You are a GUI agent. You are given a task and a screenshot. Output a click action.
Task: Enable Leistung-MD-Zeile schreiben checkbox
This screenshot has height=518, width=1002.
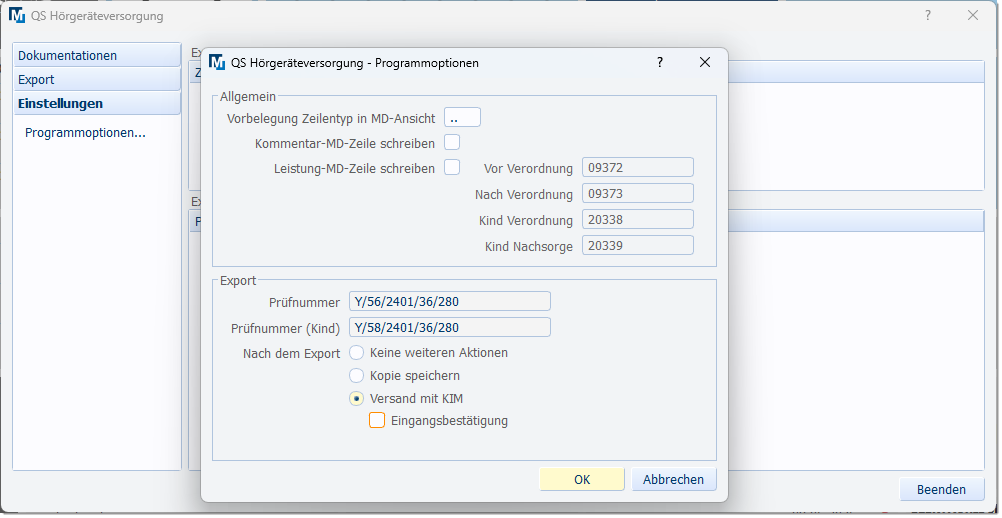pyautogui.click(x=452, y=167)
